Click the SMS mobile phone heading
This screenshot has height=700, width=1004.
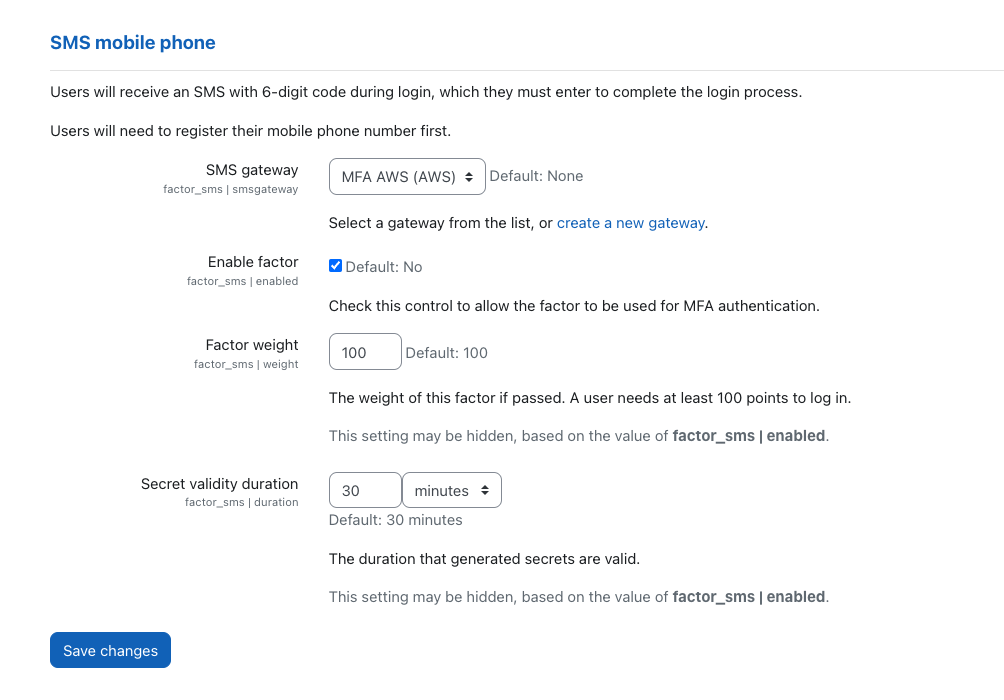[133, 42]
